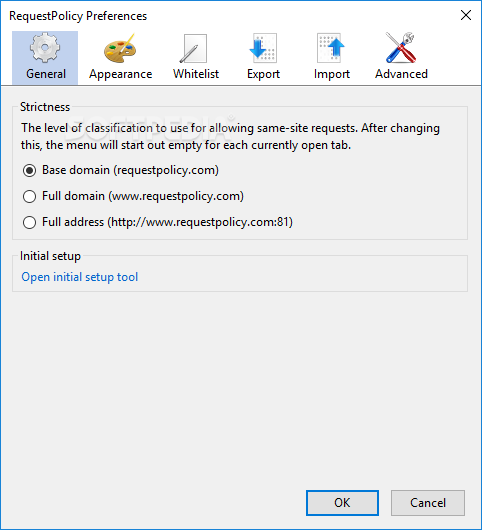The height and width of the screenshot is (530, 482).
Task: Click the Export down-arrow icon
Action: 263,48
